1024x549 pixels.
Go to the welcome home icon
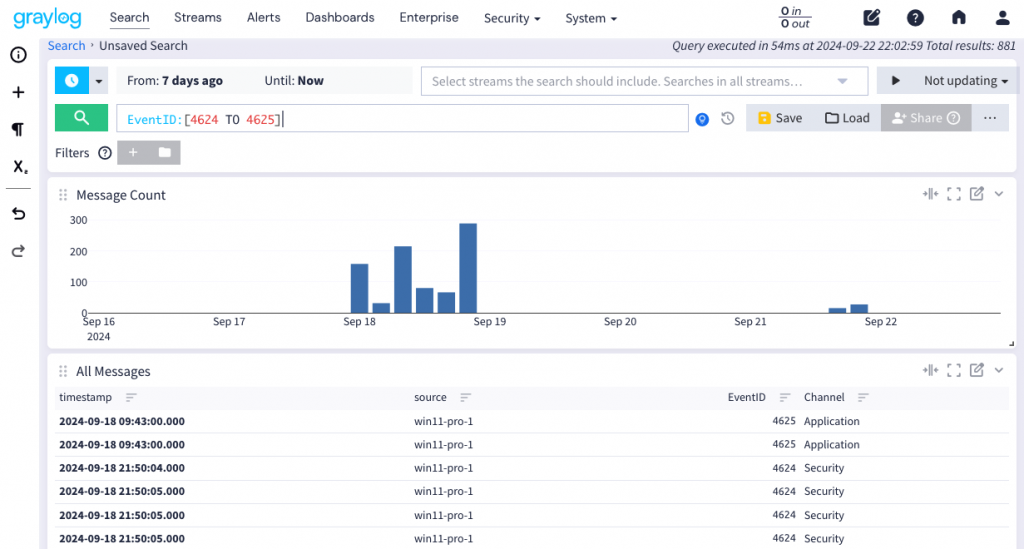point(958,18)
